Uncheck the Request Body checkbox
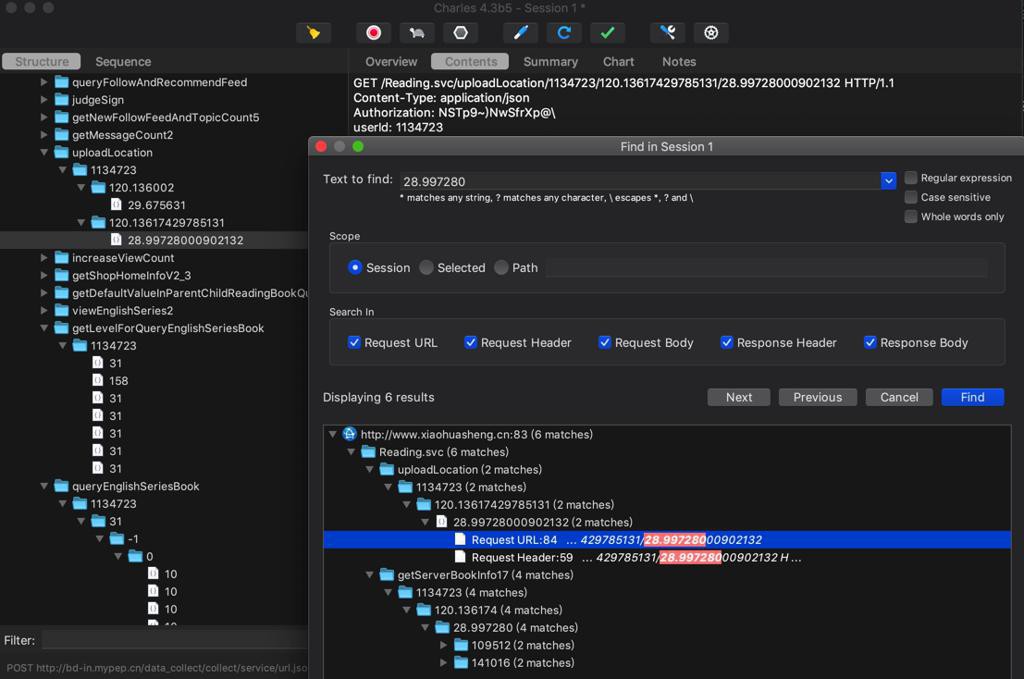 (x=605, y=342)
